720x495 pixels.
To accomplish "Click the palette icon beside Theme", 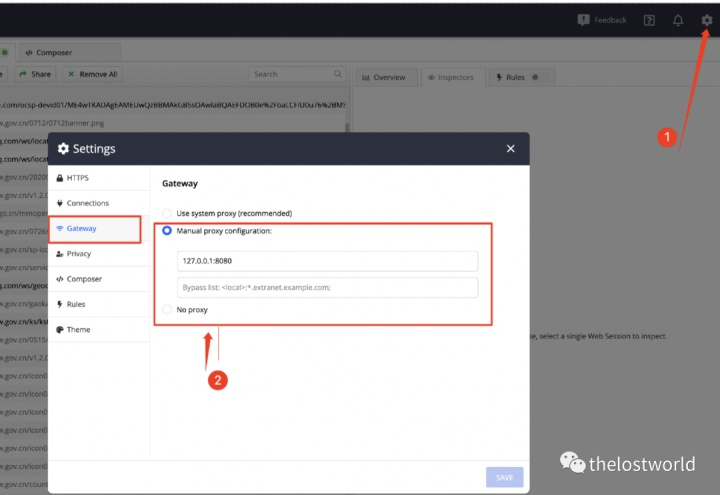I will tap(60, 329).
